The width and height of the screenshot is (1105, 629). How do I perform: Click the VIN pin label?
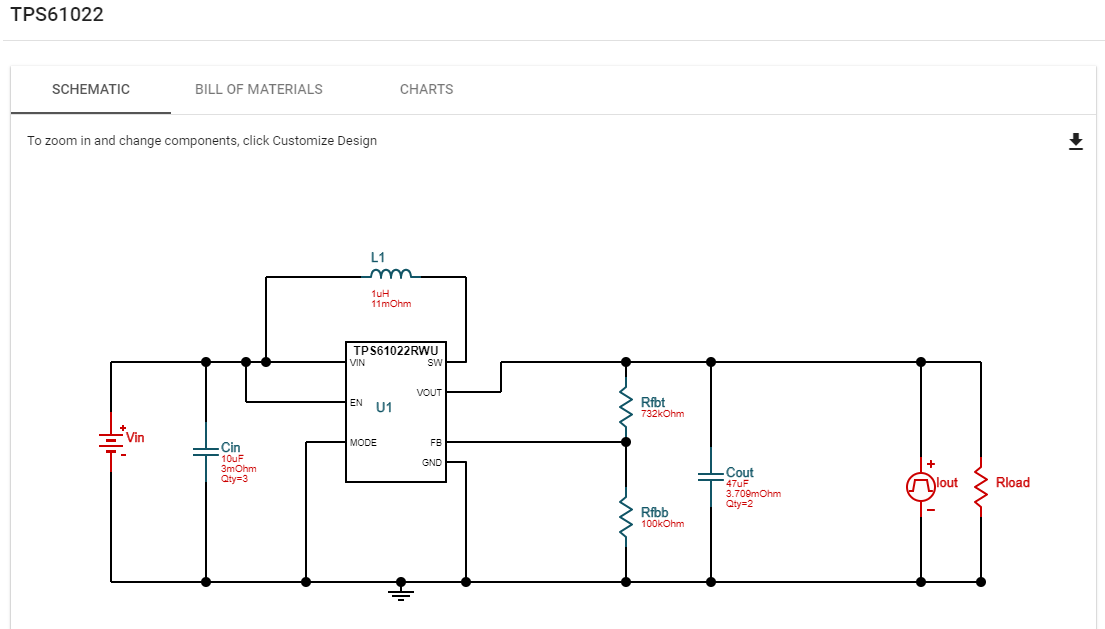357,363
